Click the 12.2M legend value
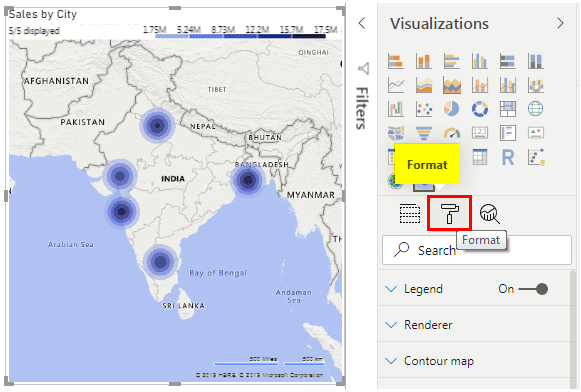Screen dimensions: 581x392 pos(257,29)
